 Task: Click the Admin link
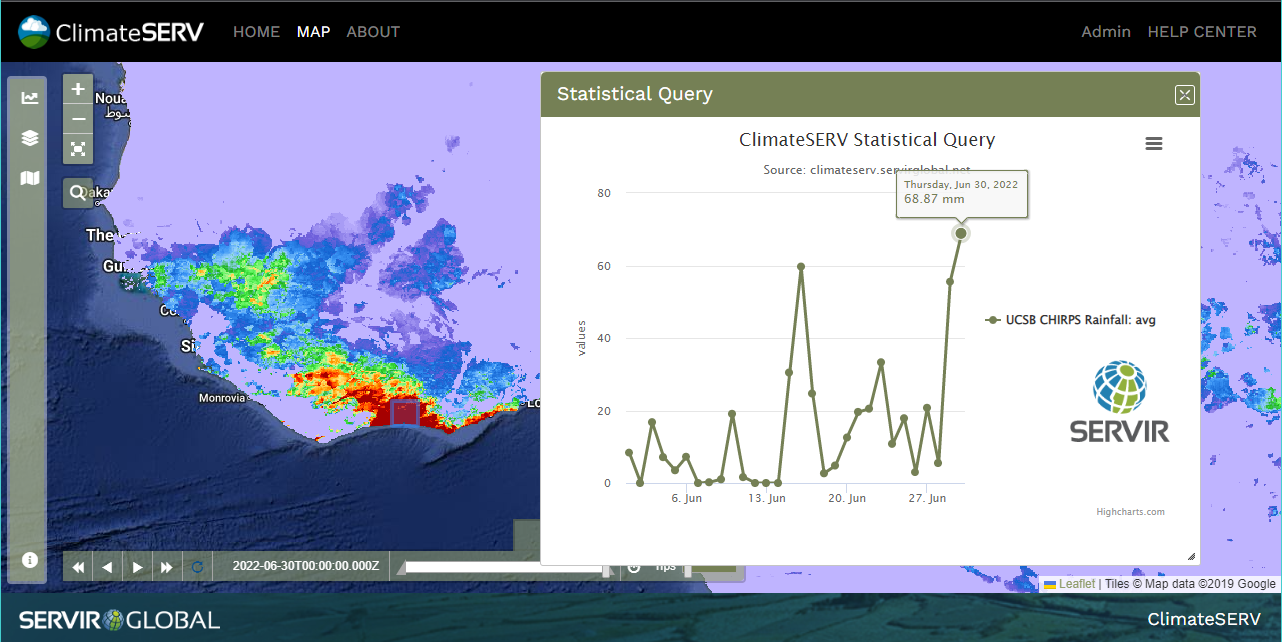coord(1105,32)
